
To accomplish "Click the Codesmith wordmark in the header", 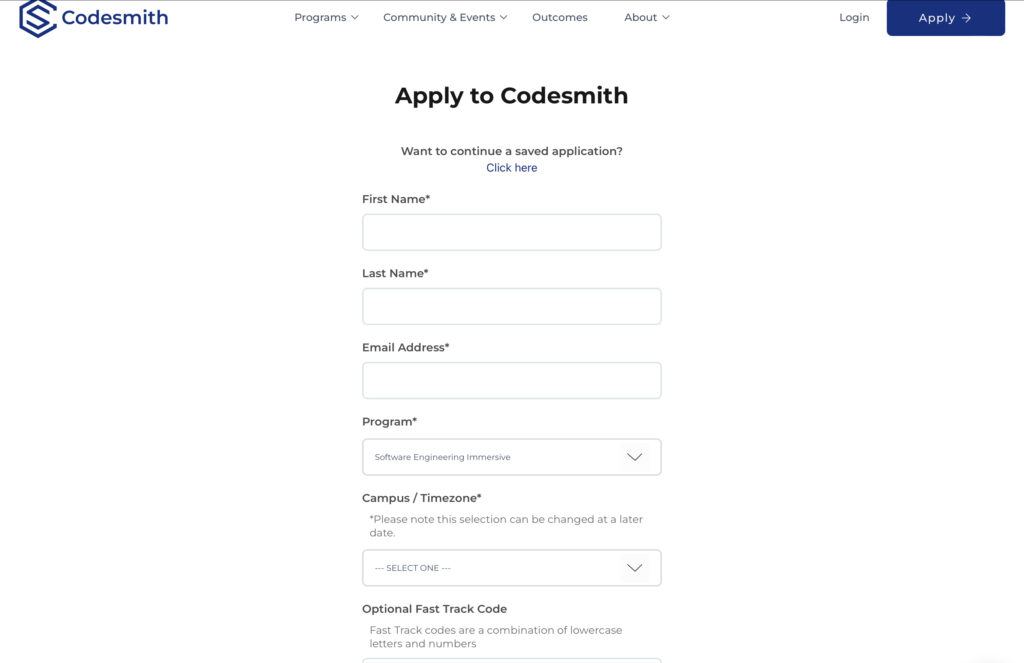I will (115, 18).
